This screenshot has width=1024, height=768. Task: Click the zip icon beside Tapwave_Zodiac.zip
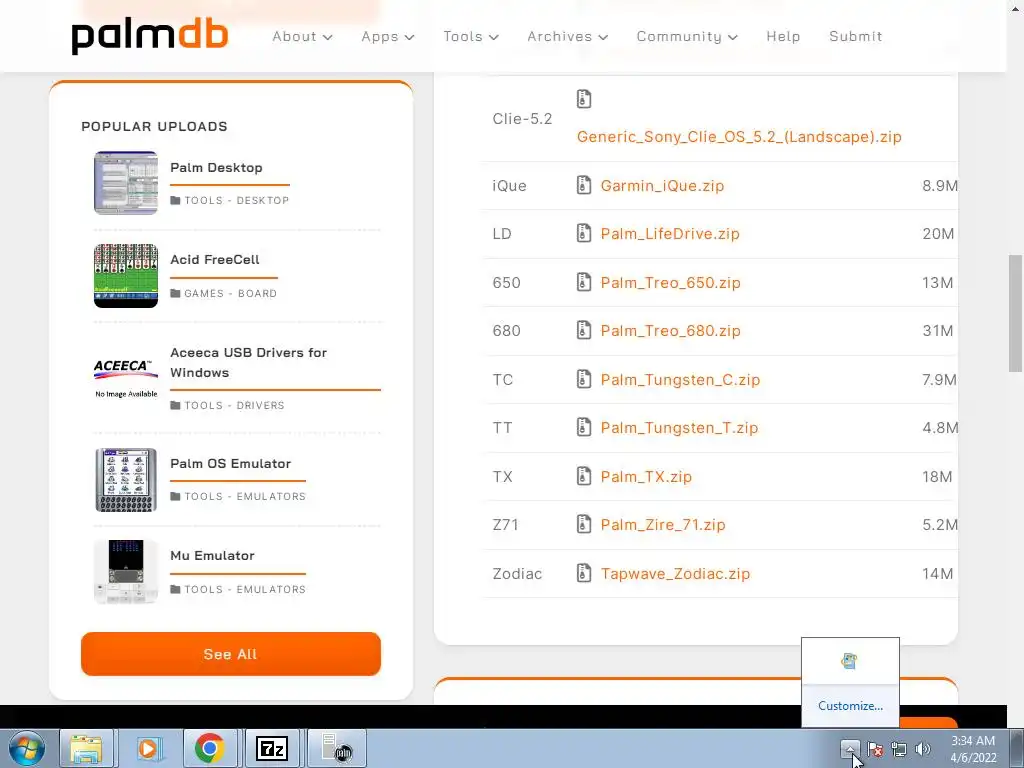(584, 573)
